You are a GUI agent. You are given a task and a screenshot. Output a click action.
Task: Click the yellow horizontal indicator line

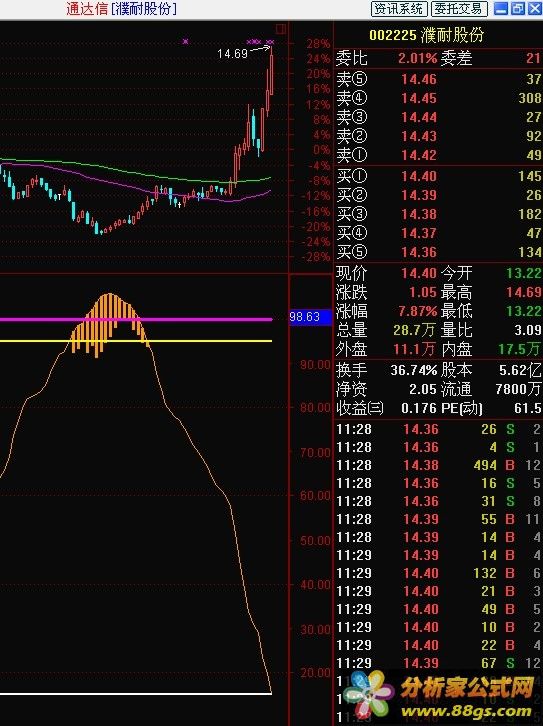click(x=136, y=341)
